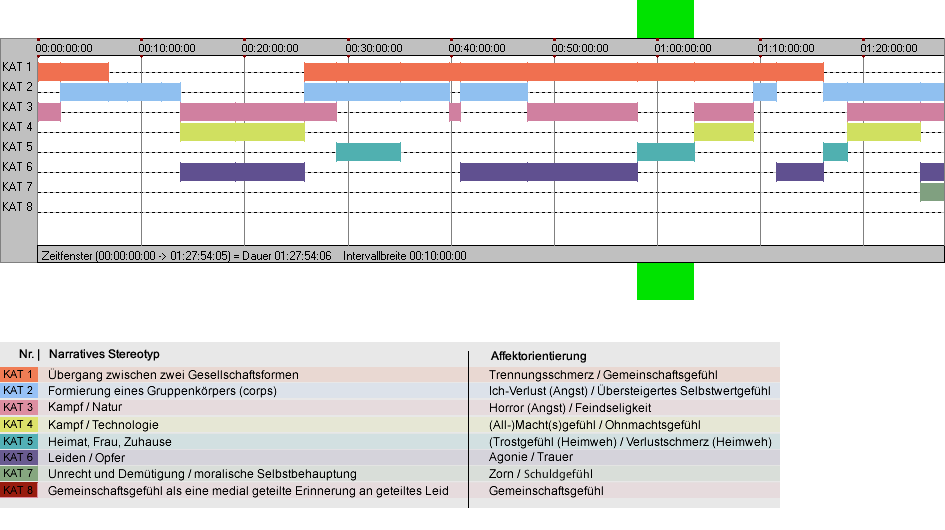Click the 01:10:00:00 time ruler label
Image resolution: width=945 pixels, height=530 pixels.
(786, 48)
